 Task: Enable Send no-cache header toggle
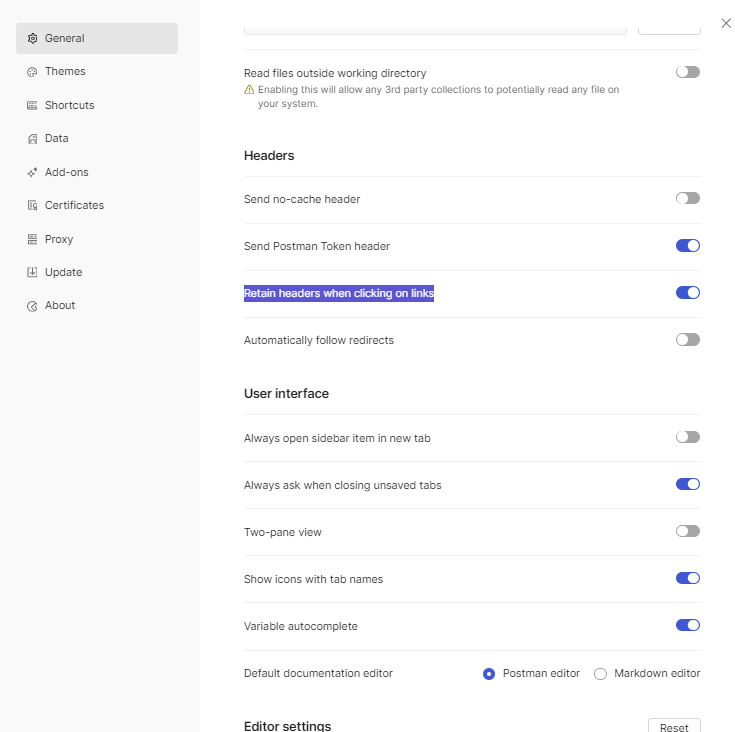pyautogui.click(x=688, y=198)
